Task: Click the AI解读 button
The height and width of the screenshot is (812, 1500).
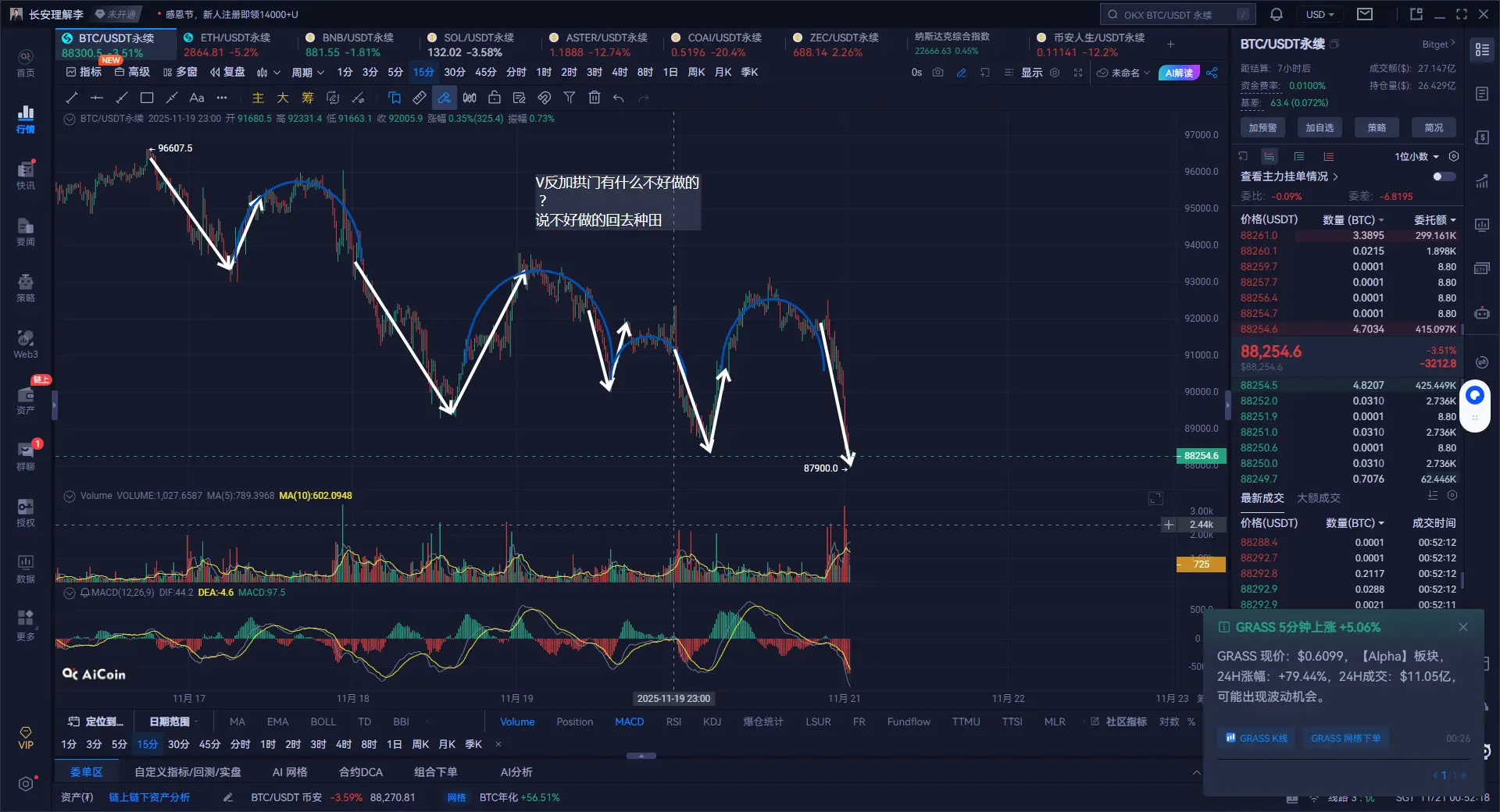Action: point(1179,73)
